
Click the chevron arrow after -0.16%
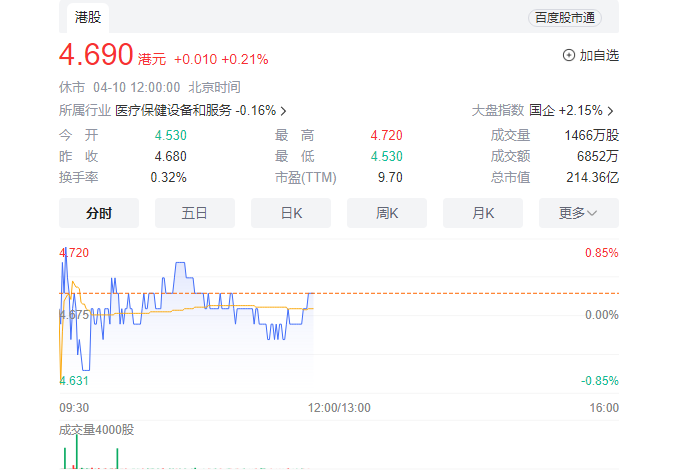[x=283, y=111]
